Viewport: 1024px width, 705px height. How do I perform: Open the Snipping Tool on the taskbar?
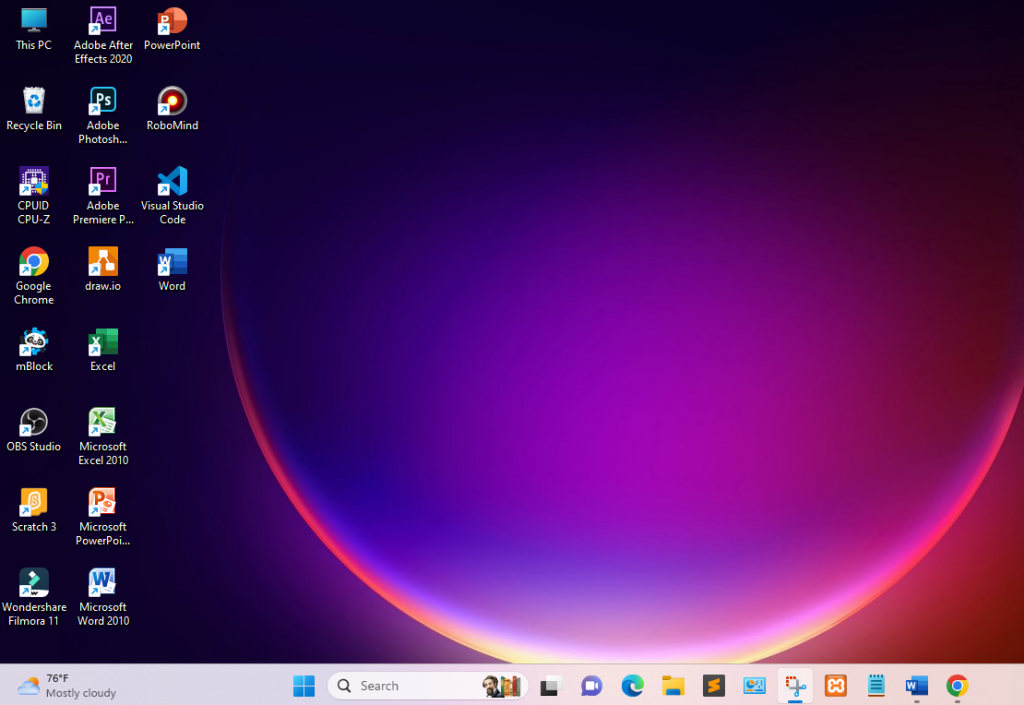(795, 686)
